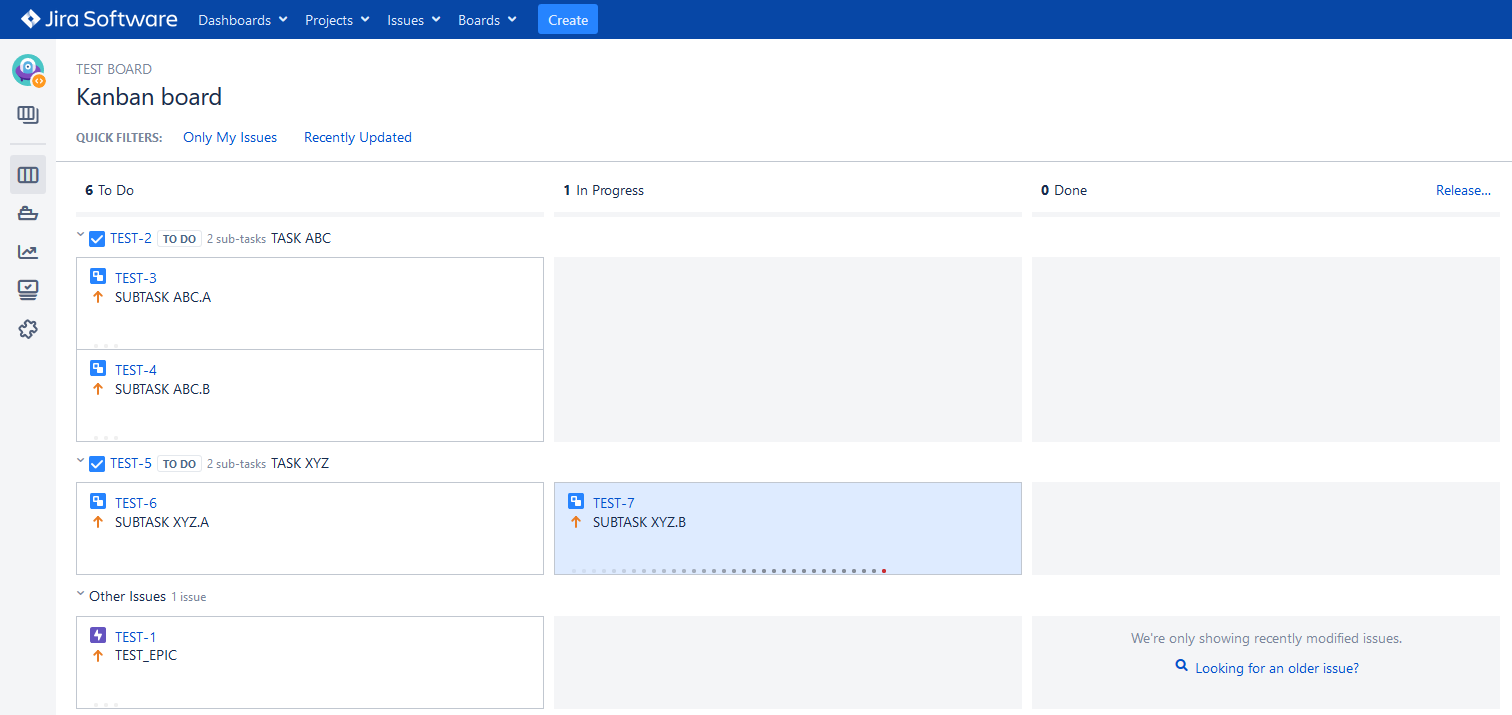Collapse the Other Issues swimlane
1512x715 pixels.
[80, 594]
